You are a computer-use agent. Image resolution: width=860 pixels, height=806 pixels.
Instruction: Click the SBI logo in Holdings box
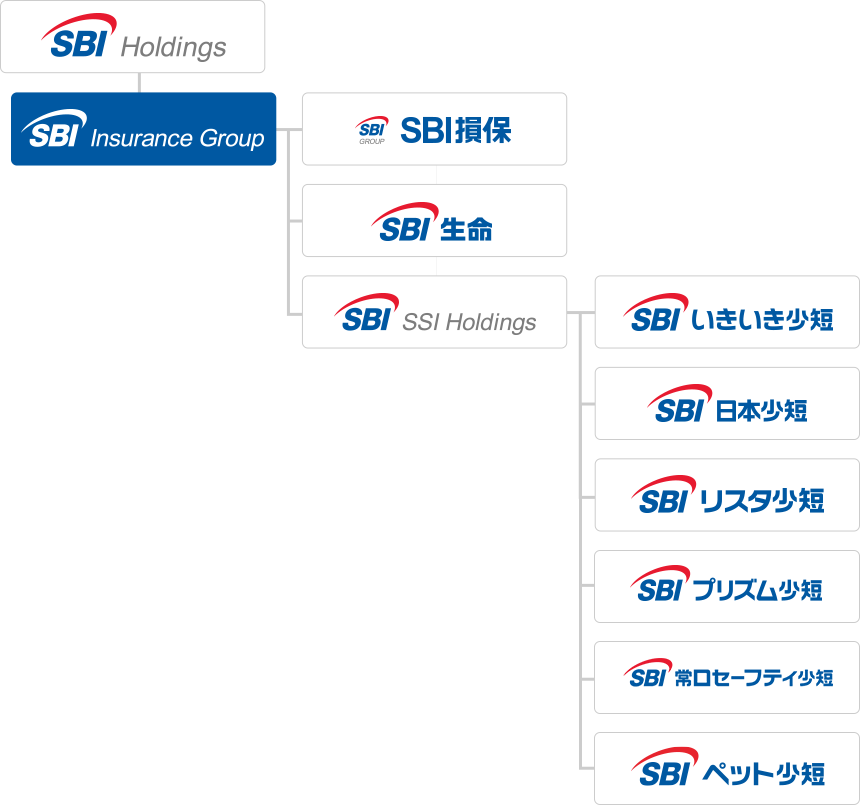pyautogui.click(x=78, y=36)
